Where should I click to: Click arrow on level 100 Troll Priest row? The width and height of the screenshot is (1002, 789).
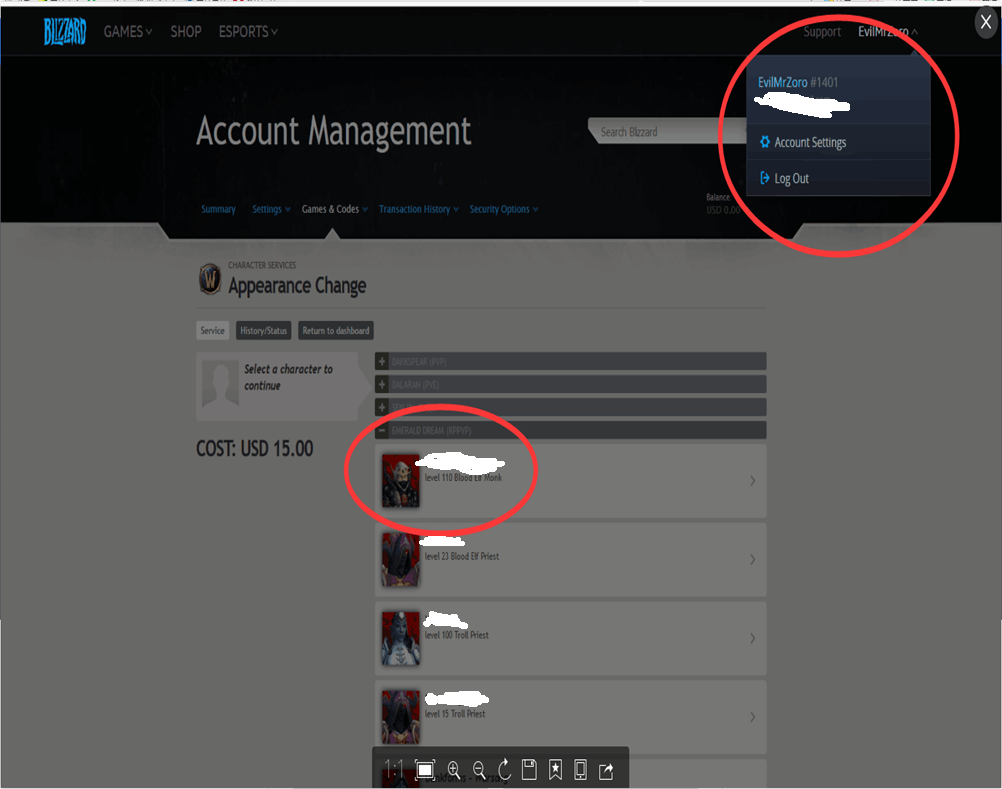pyautogui.click(x=752, y=638)
